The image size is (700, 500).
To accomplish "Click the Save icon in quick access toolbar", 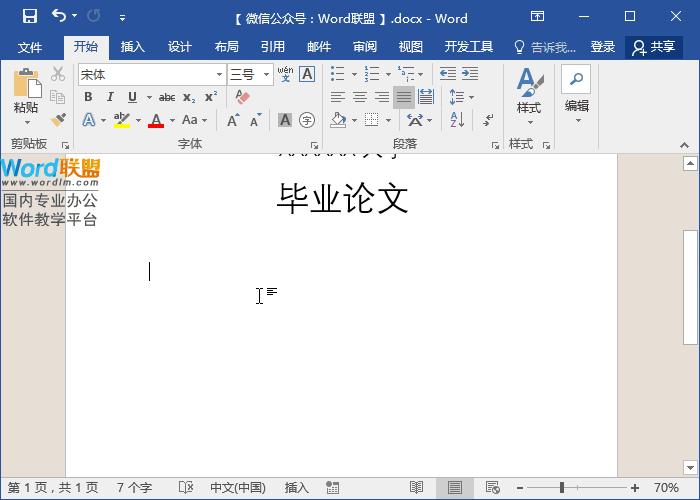I will [x=30, y=17].
